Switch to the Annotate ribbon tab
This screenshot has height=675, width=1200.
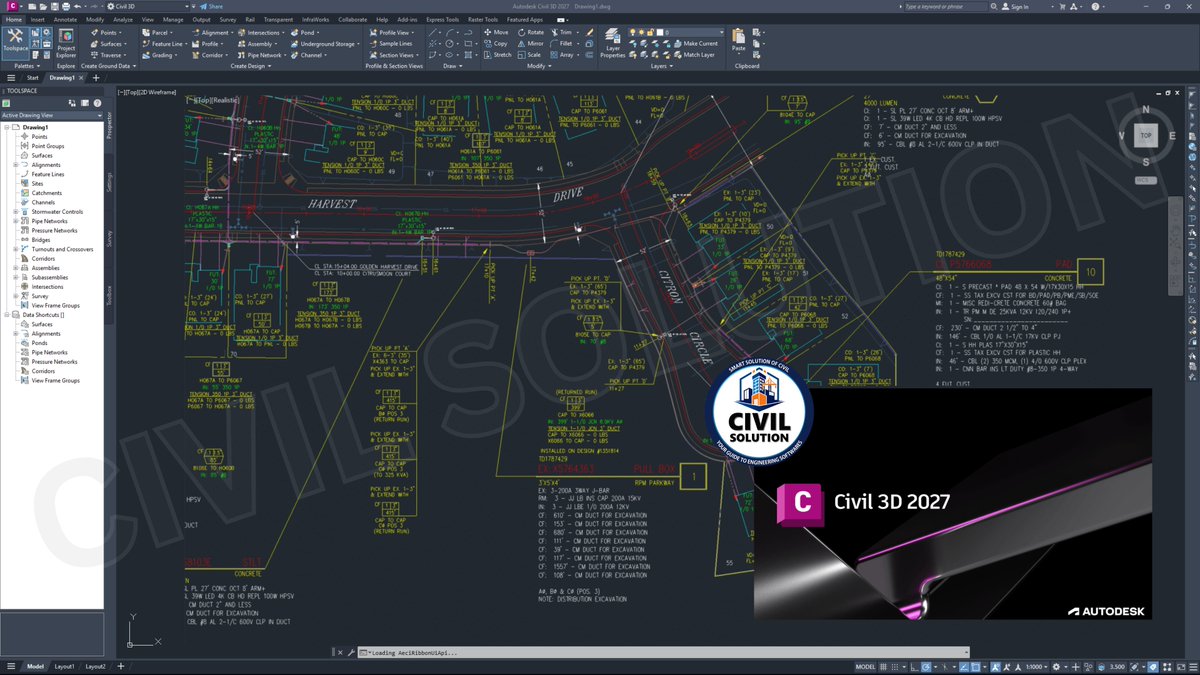pyautogui.click(x=65, y=19)
